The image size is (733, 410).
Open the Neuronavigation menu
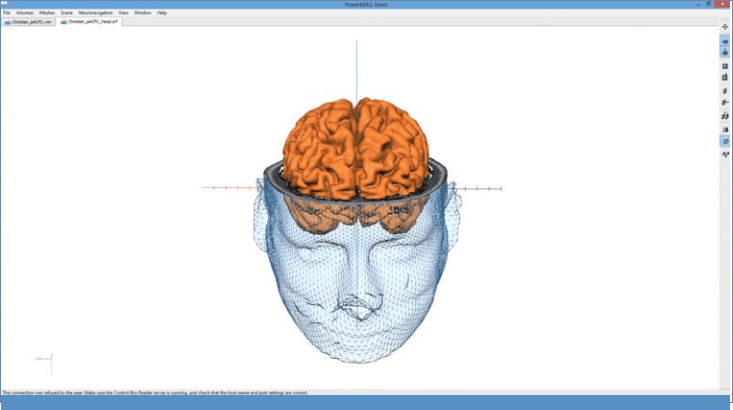click(95, 13)
